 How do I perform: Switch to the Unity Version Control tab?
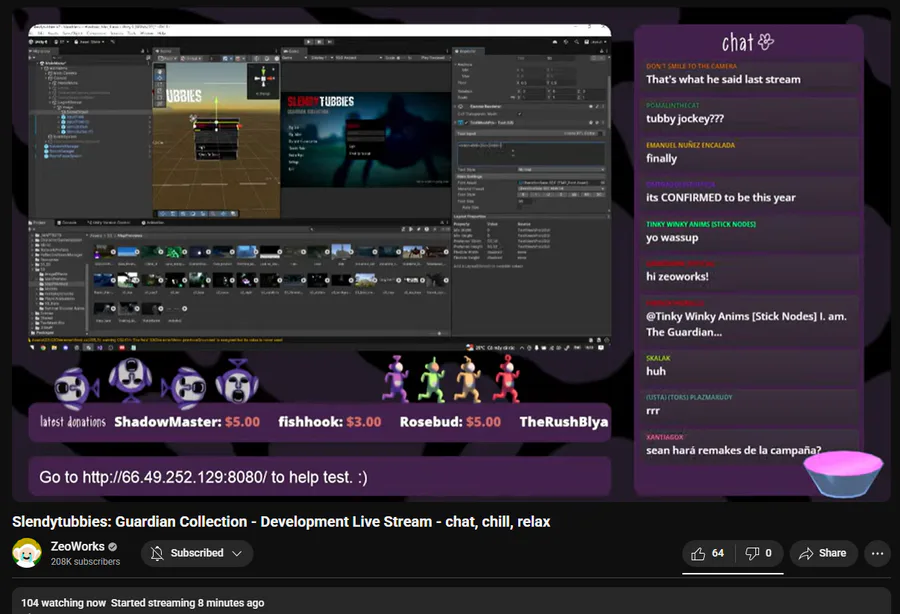[108, 223]
